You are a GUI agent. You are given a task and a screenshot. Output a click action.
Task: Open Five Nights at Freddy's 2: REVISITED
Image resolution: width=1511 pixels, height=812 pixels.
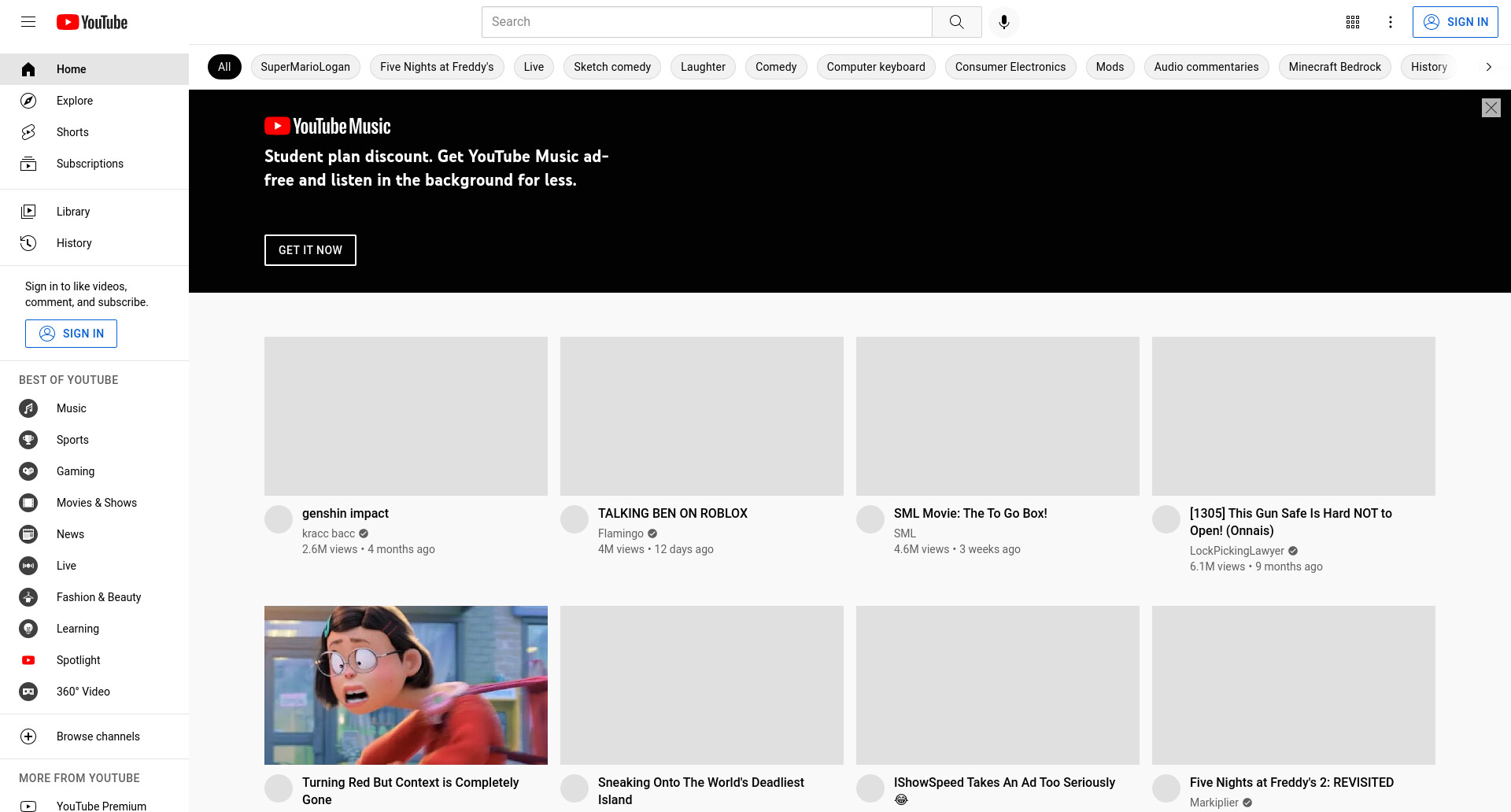tap(1291, 783)
